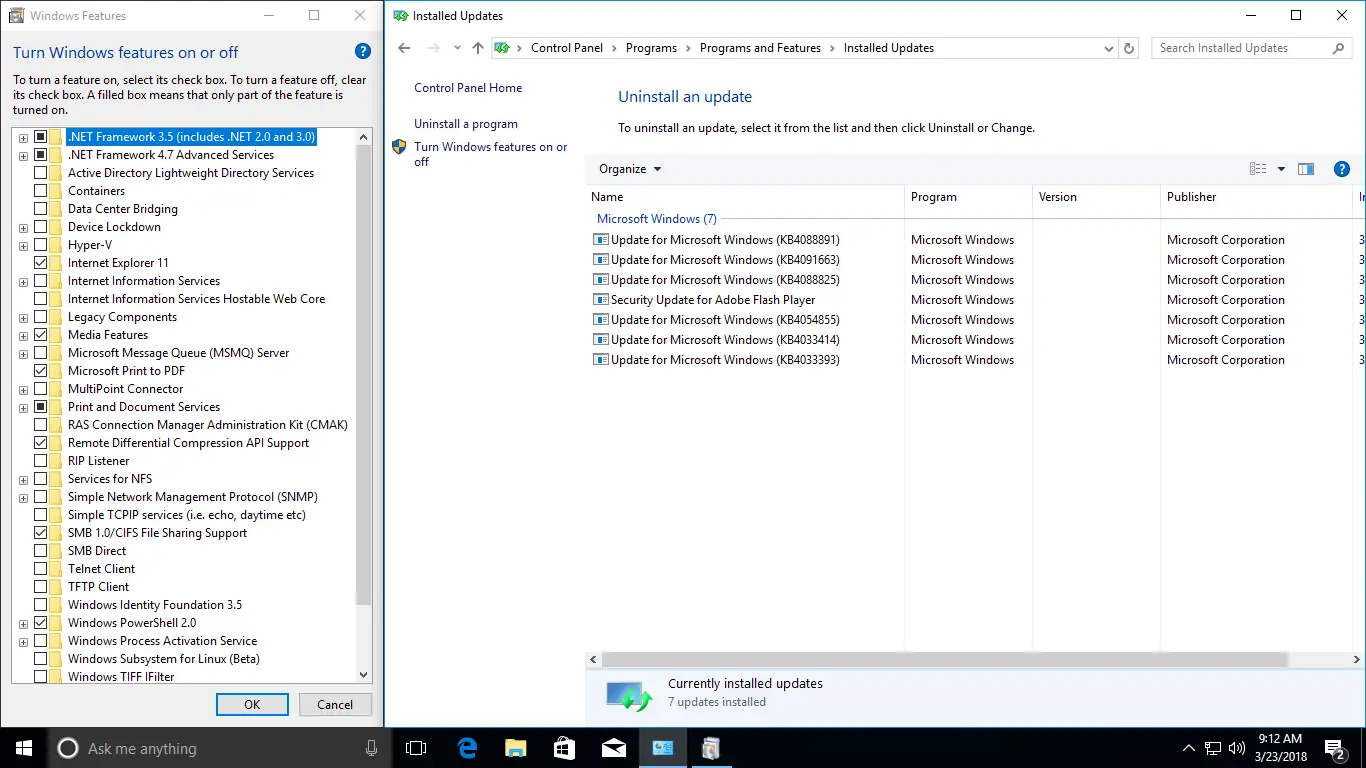Image resolution: width=1366 pixels, height=768 pixels.
Task: Click the Windows Features taskbar icon
Action: tap(711, 748)
